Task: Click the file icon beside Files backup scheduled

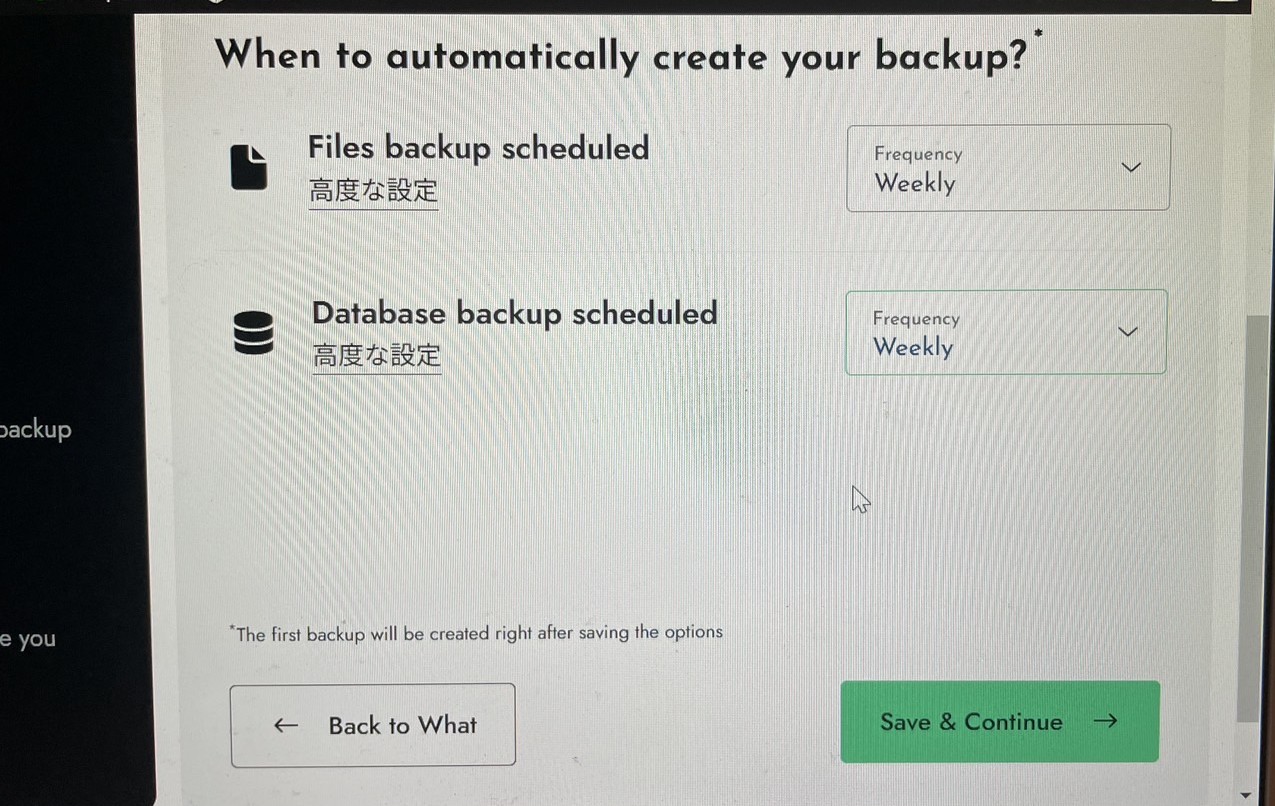Action: click(x=249, y=167)
